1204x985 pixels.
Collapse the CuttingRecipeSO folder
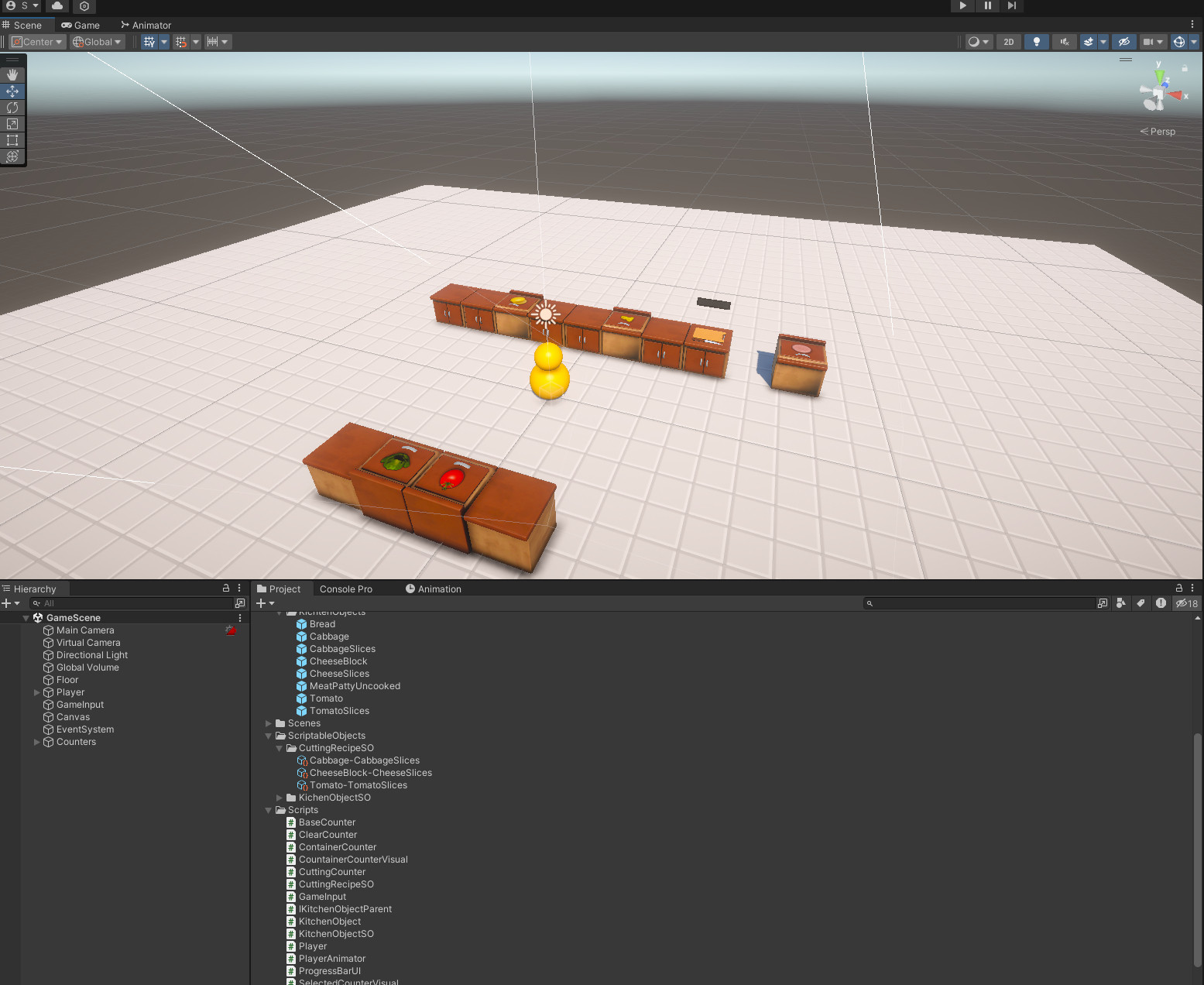[280, 748]
